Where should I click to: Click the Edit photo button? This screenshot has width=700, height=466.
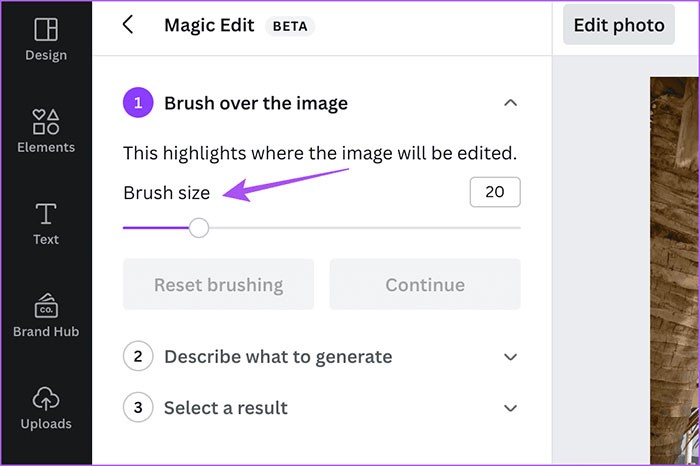(x=618, y=25)
